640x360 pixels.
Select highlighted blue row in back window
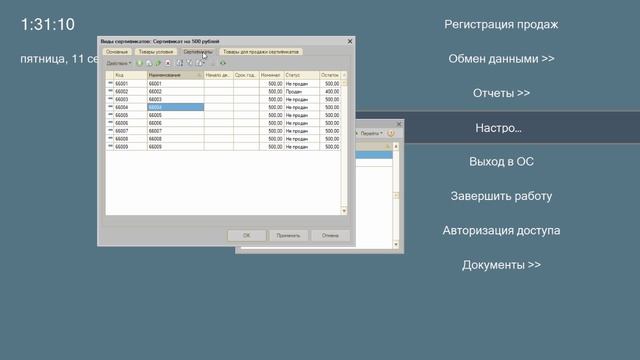[374, 155]
